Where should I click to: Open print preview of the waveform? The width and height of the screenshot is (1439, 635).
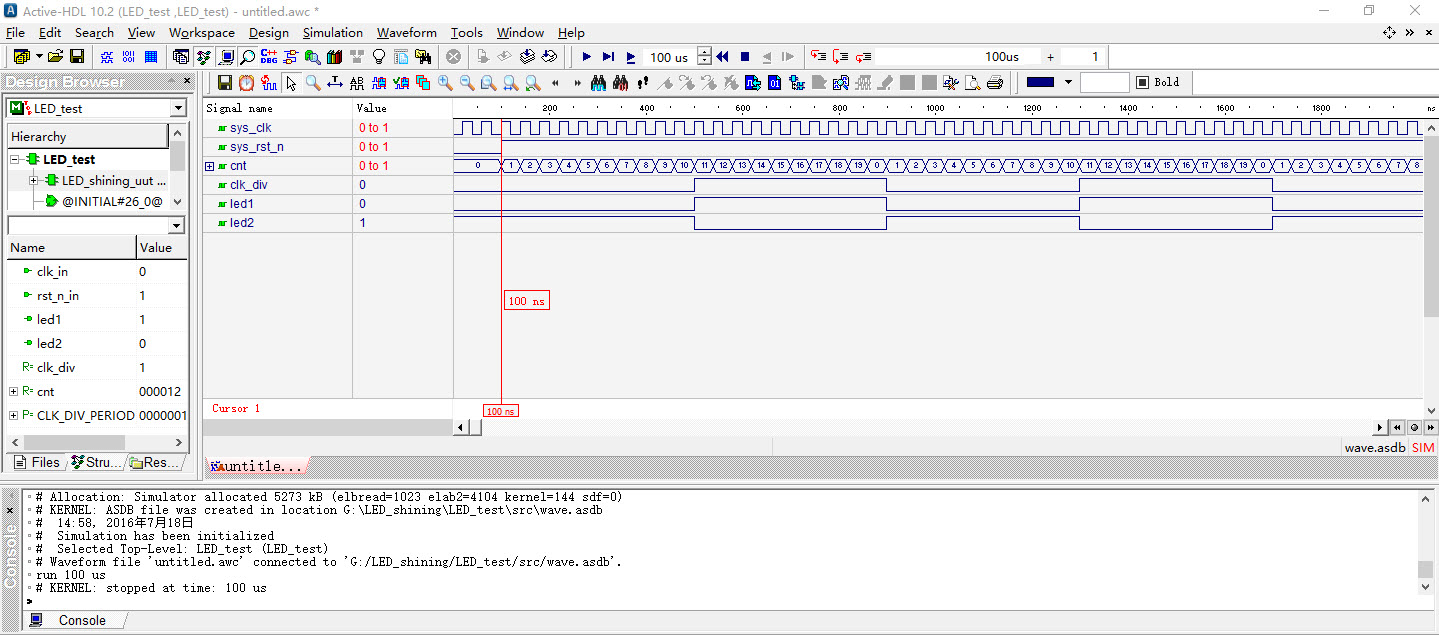point(973,83)
